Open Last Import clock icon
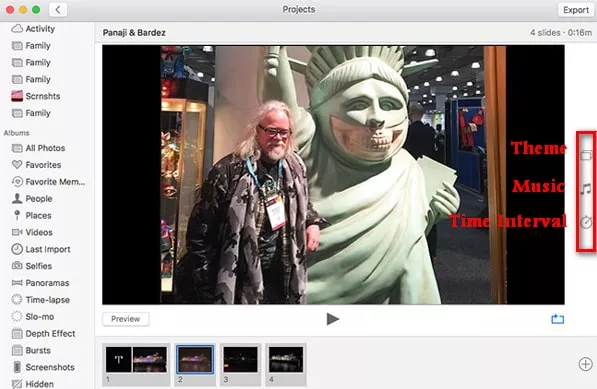 (x=17, y=249)
